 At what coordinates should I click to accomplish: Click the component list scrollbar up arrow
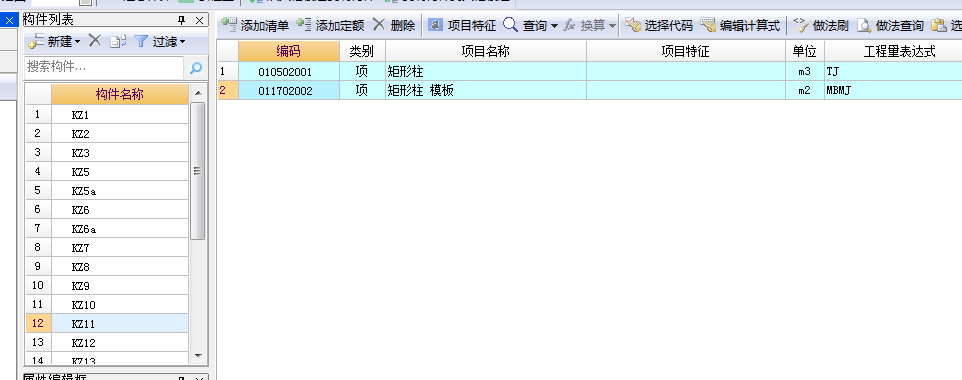(x=198, y=93)
